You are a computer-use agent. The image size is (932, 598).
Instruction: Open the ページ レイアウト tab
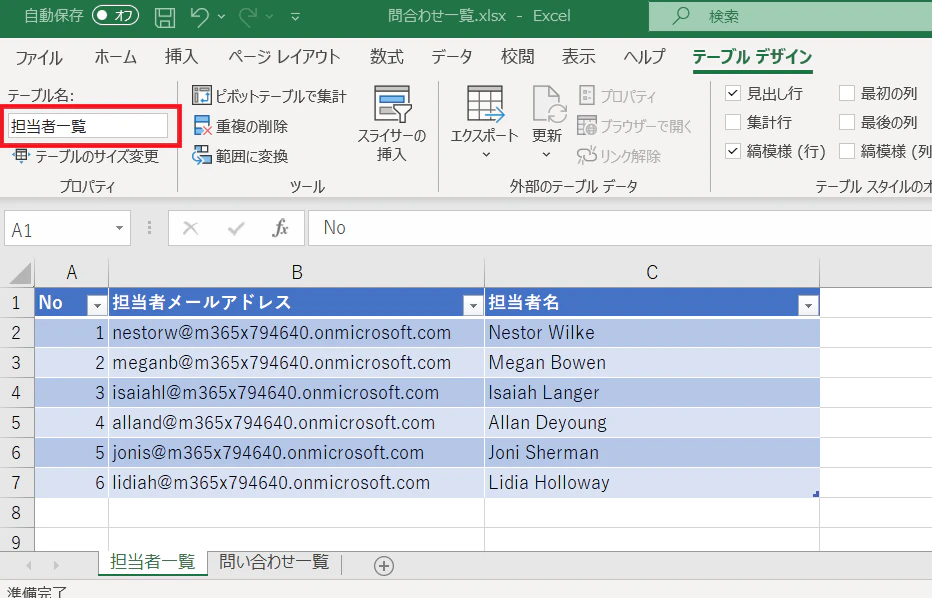[284, 57]
